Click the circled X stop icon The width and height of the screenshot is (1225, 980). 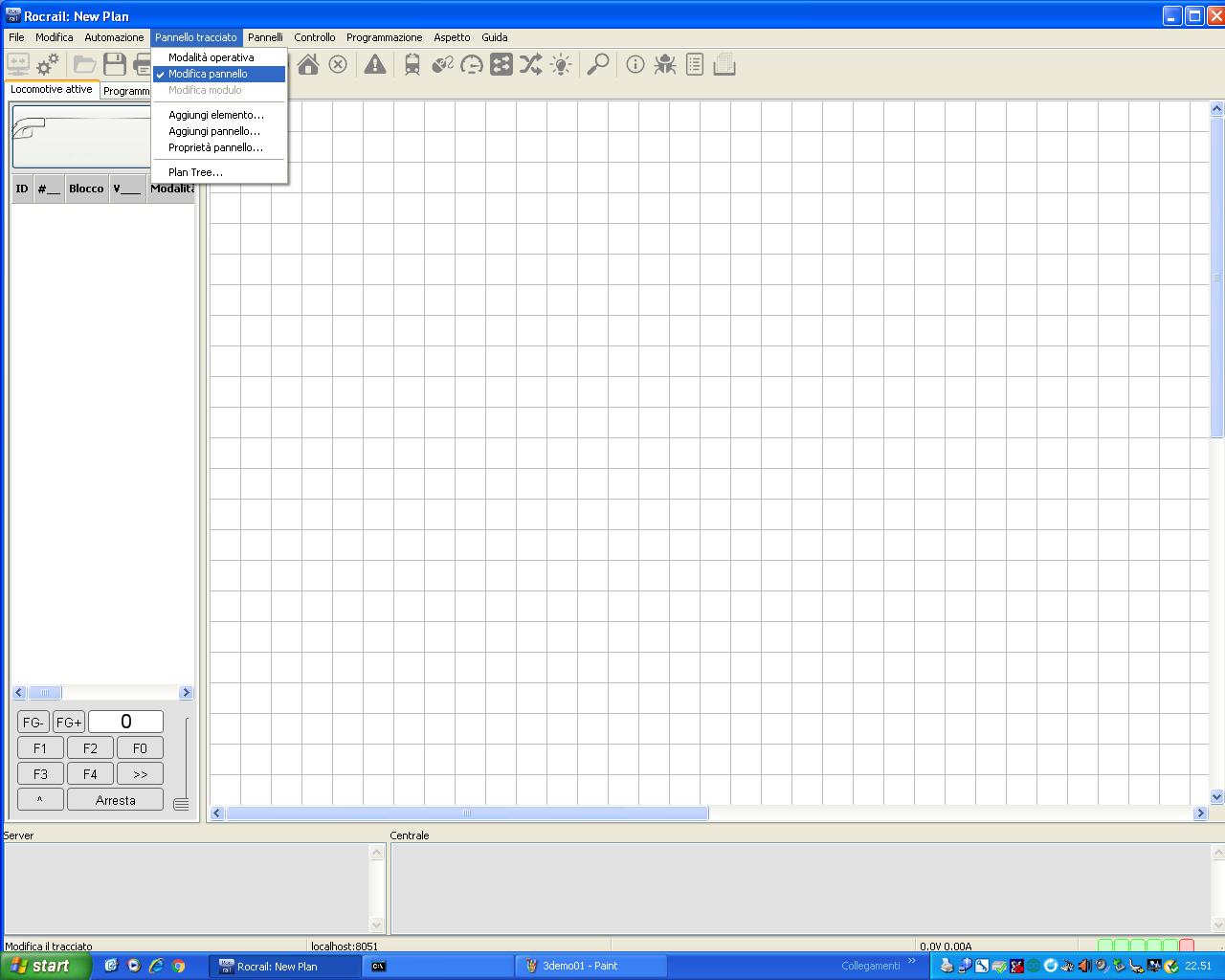(x=338, y=64)
